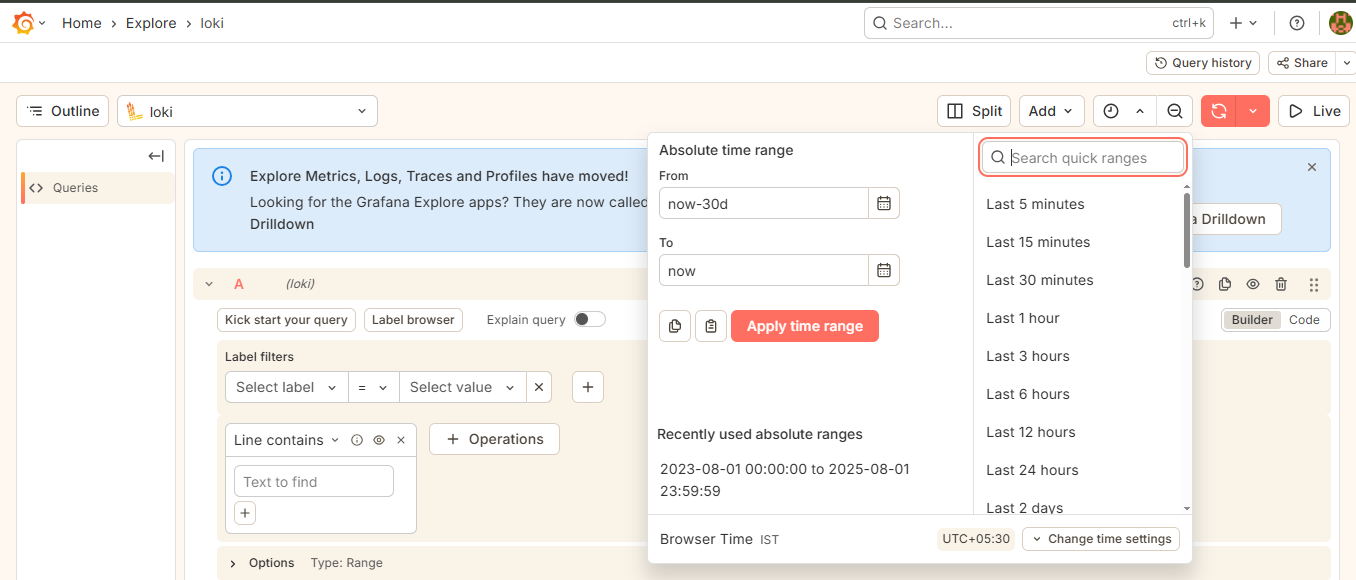
Task: Open calendar picker for To field
Action: tap(884, 271)
